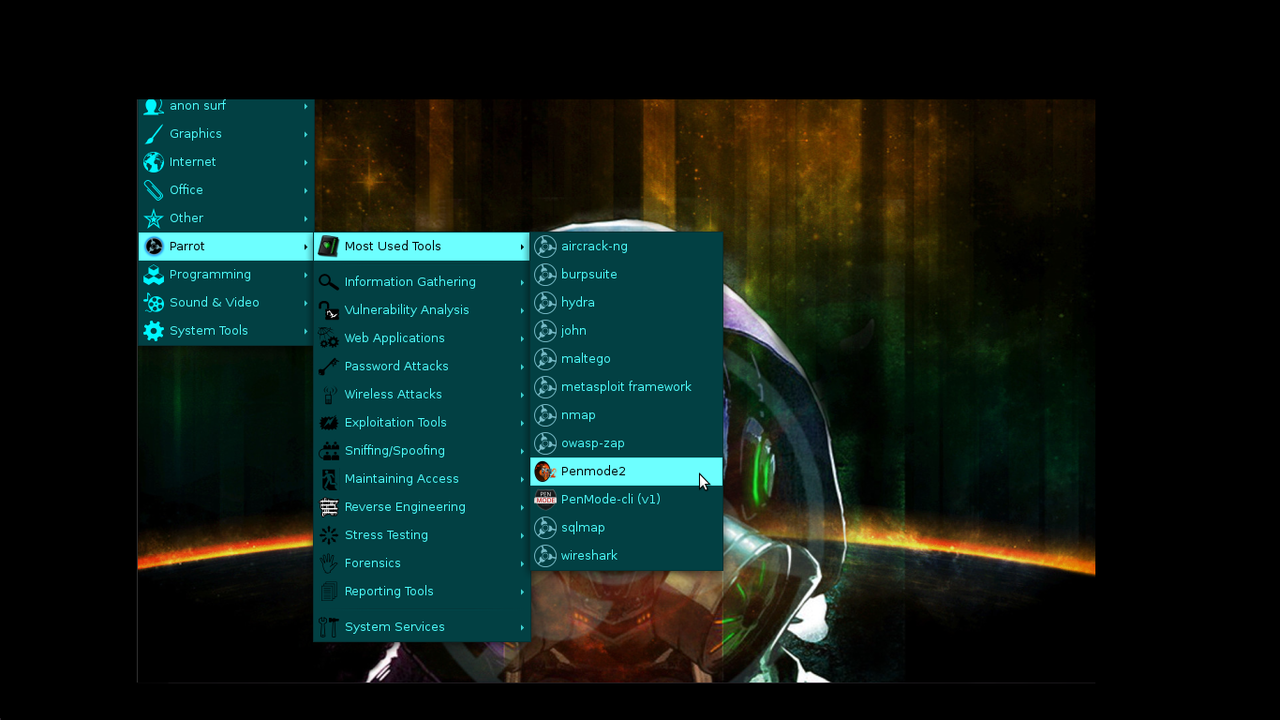Screen dimensions: 1280x720
Task: Click the System Tools gear icon
Action: pos(153,330)
